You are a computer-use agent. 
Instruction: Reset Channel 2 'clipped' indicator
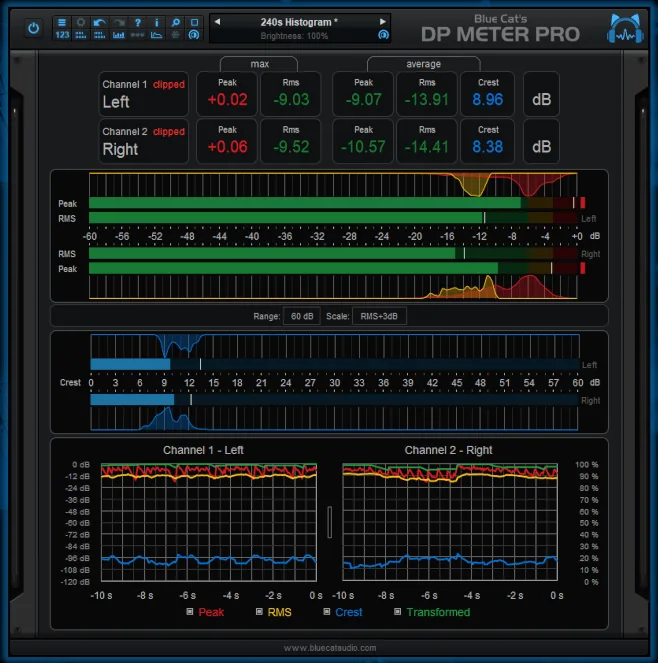tap(169, 132)
